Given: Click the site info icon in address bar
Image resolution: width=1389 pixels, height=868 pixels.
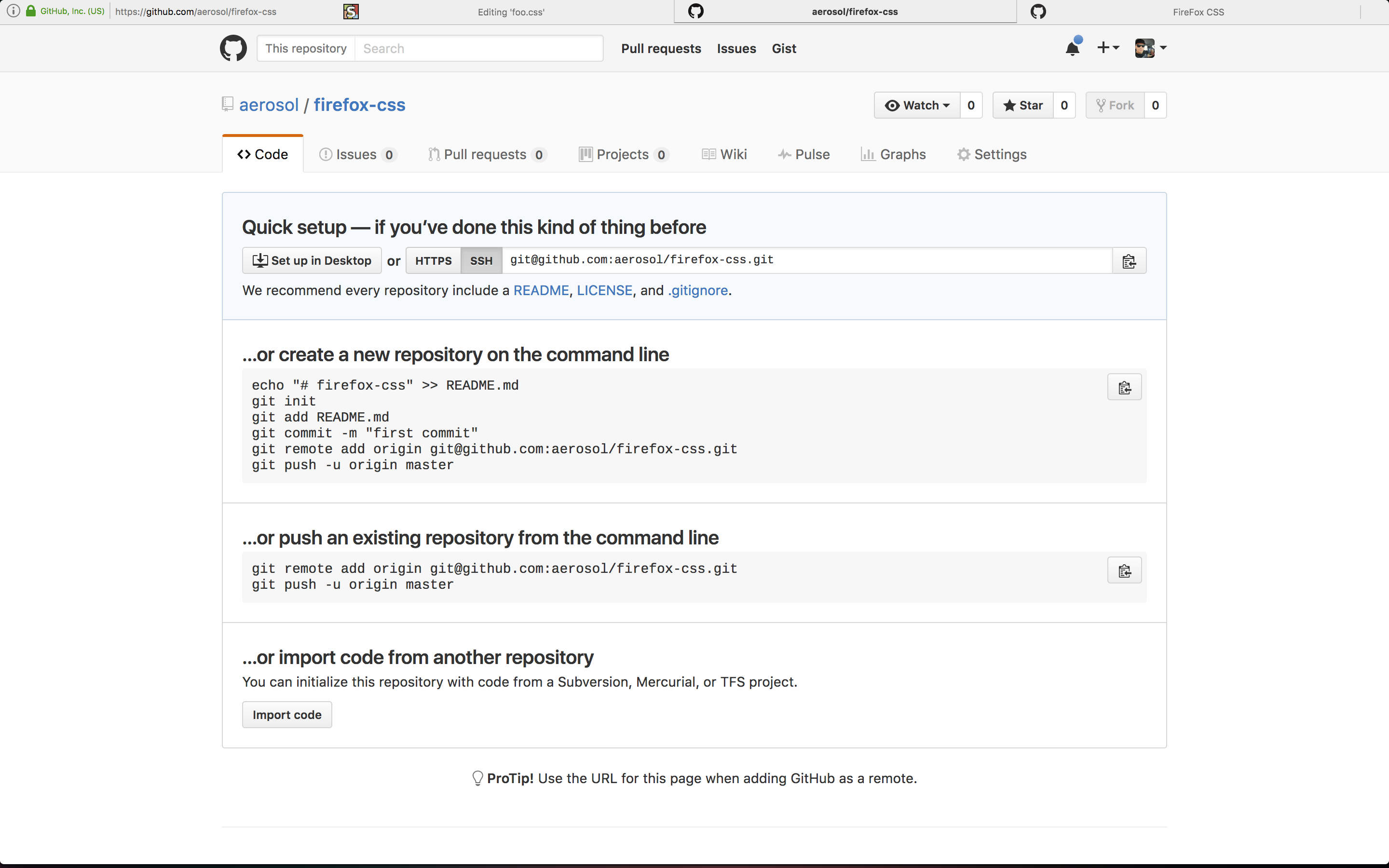Looking at the screenshot, I should [13, 11].
